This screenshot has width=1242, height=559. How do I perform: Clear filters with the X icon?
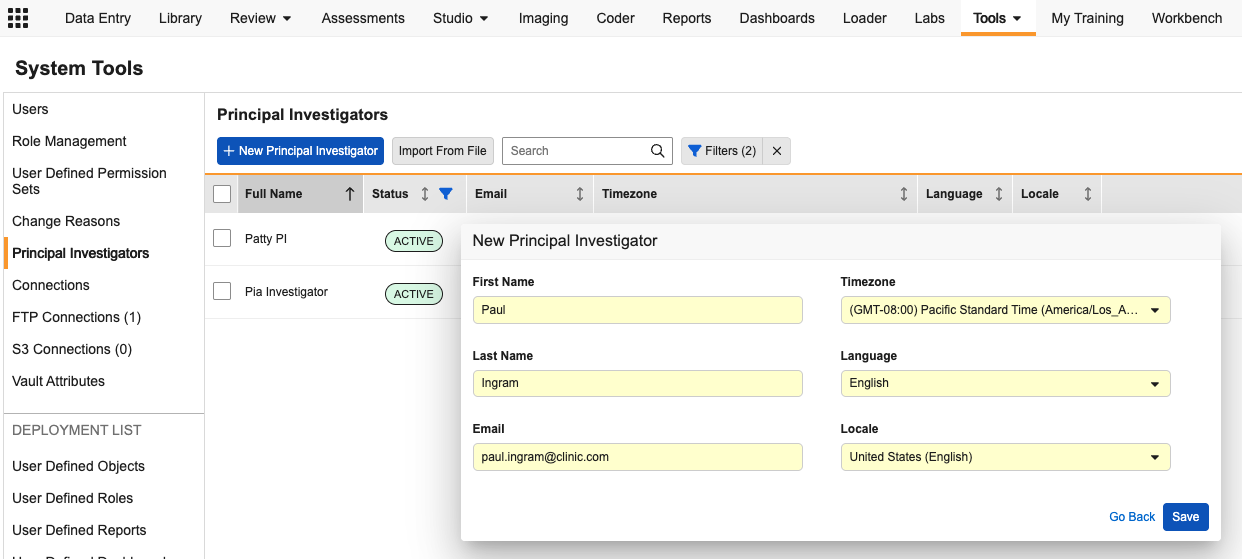[x=777, y=151]
